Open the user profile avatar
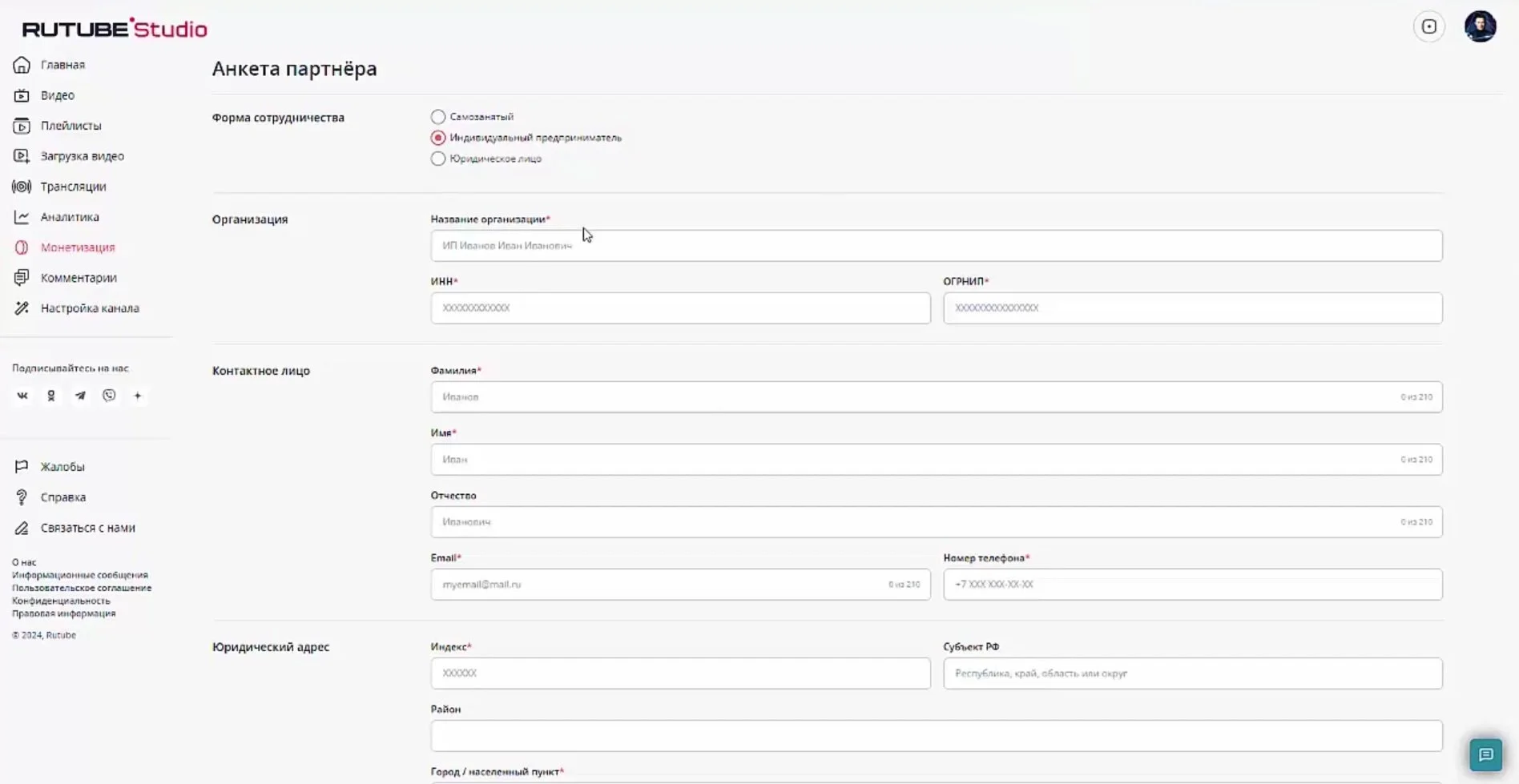The image size is (1519, 784). click(1481, 26)
